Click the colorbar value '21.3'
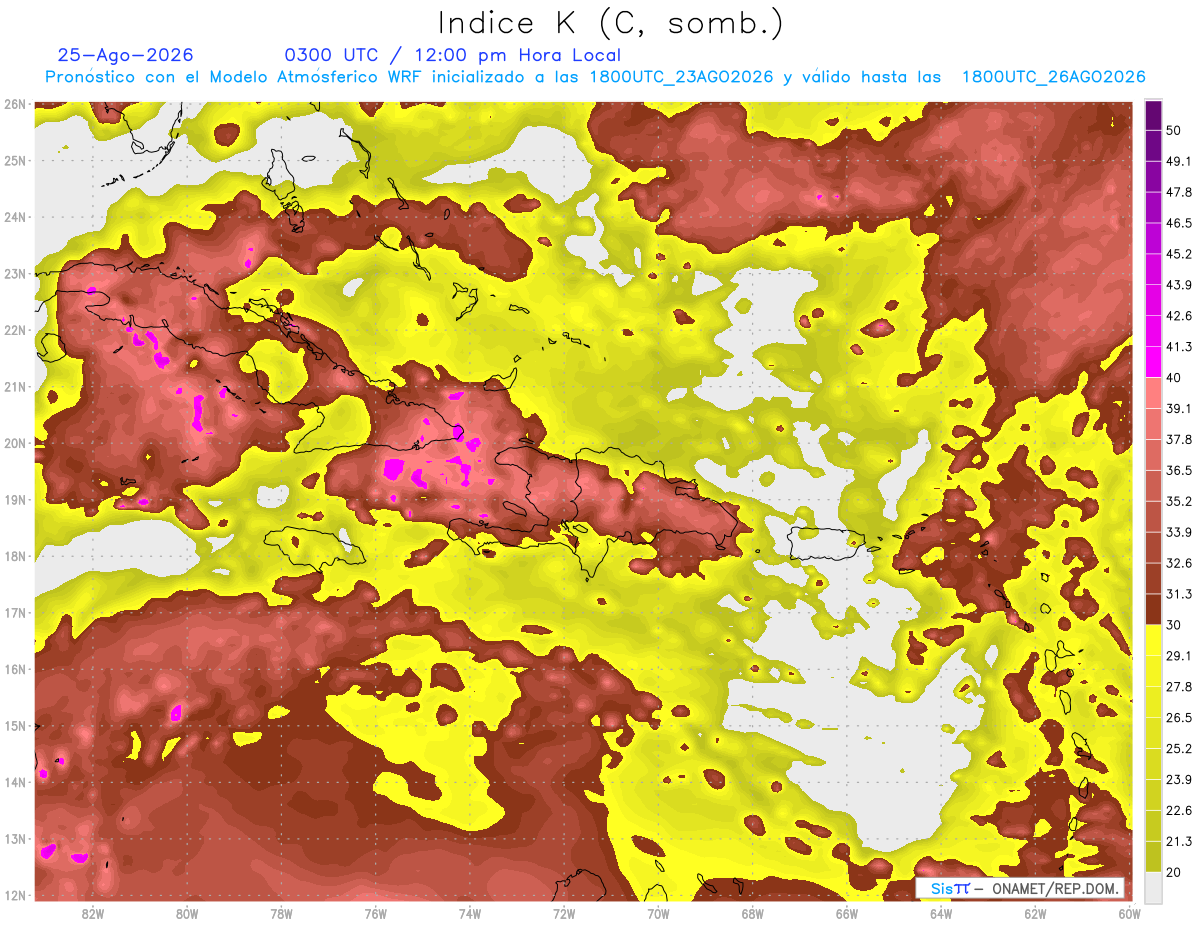Image resolution: width=1200 pixels, height=927 pixels. pyautogui.click(x=1179, y=842)
